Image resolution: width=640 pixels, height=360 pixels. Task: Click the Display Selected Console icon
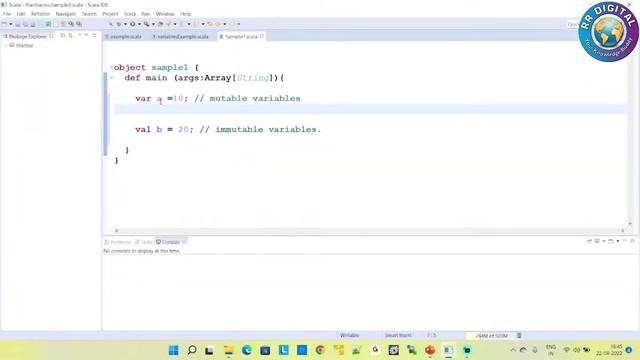coord(597,241)
